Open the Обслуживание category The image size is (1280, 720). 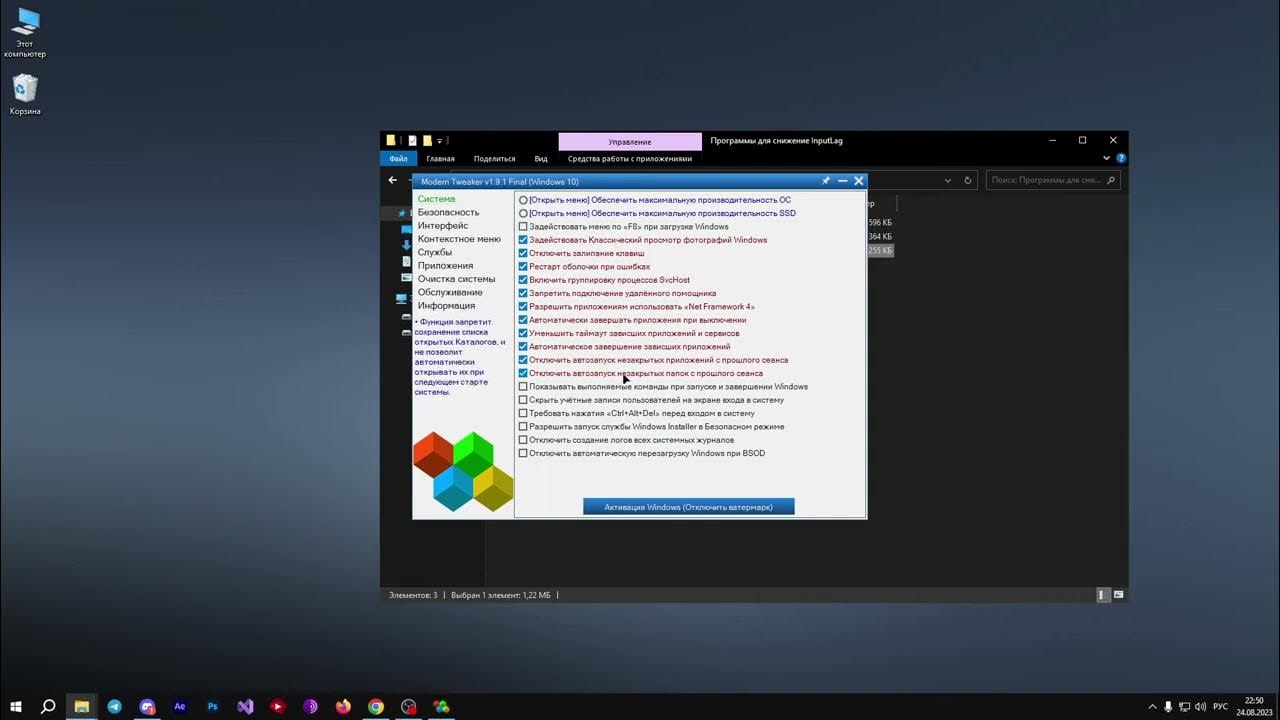click(450, 292)
